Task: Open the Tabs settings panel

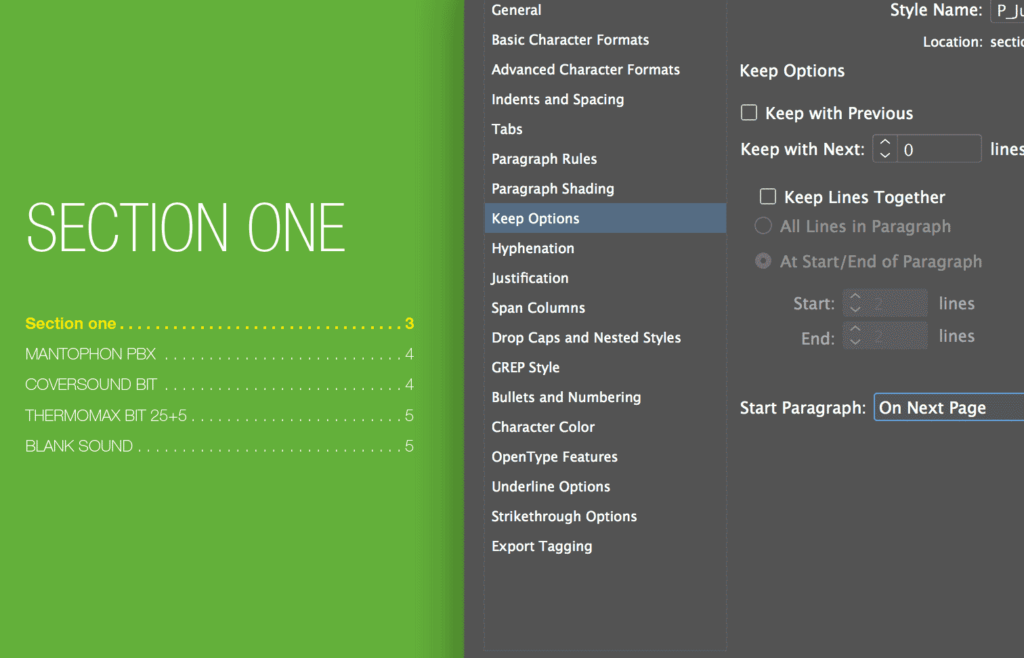Action: point(506,129)
